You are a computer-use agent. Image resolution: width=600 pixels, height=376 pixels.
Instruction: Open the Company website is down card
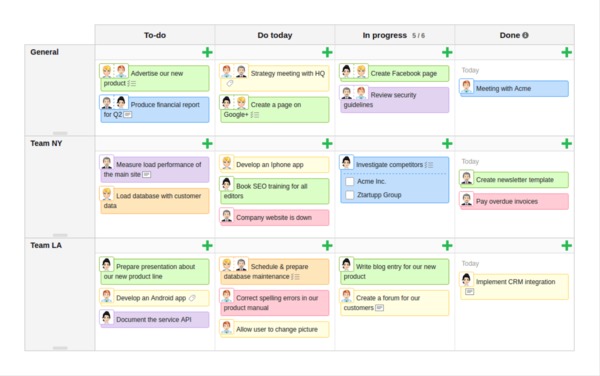tap(274, 217)
